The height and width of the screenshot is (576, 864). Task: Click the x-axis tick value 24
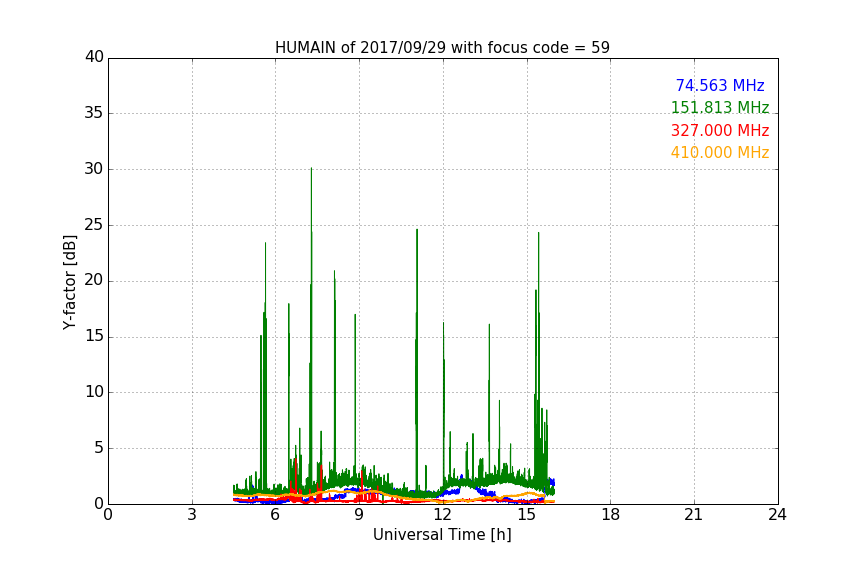[x=777, y=515]
